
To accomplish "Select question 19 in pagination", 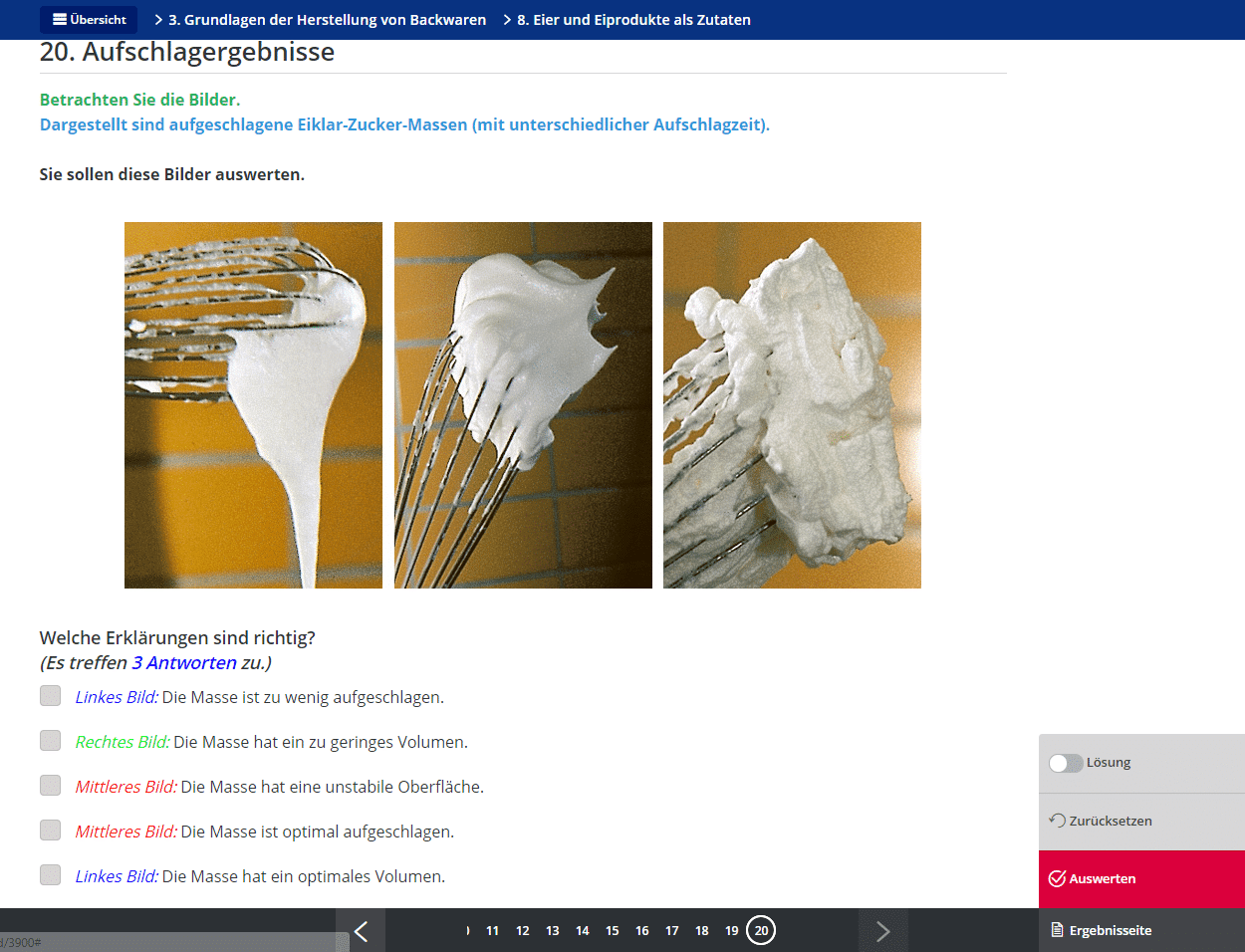I will pyautogui.click(x=731, y=931).
